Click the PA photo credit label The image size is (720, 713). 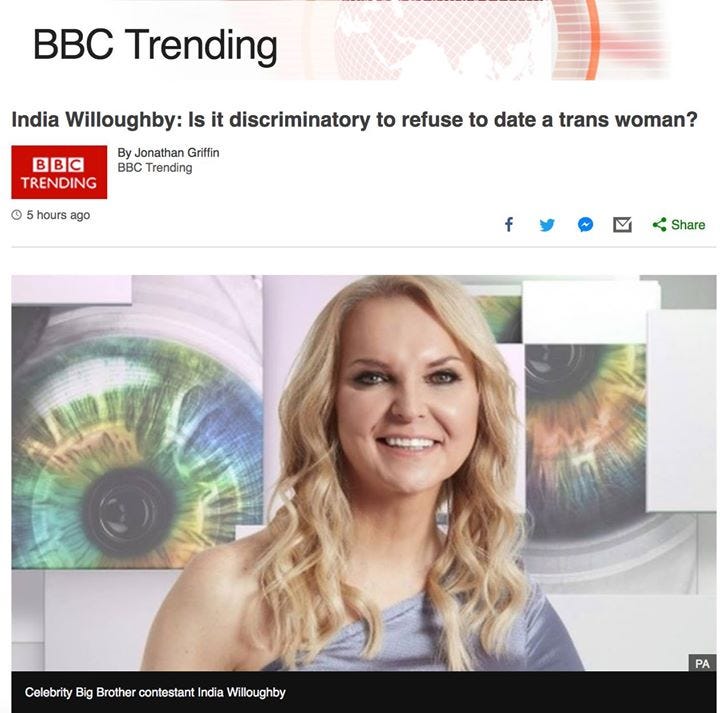click(702, 663)
